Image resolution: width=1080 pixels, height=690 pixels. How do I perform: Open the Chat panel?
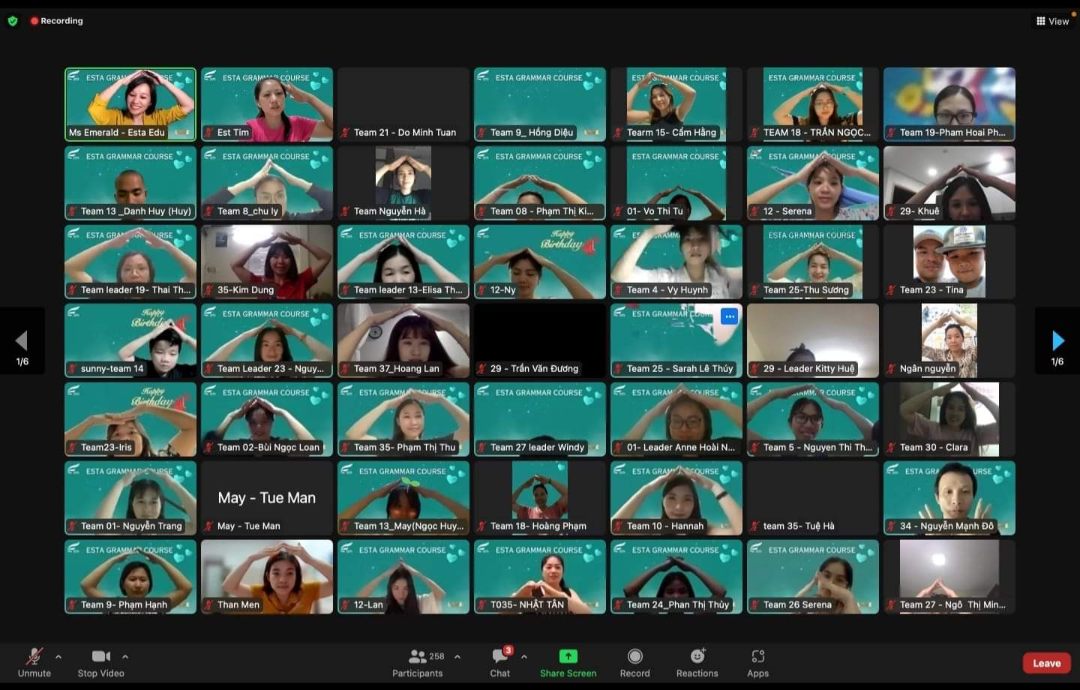pyautogui.click(x=500, y=657)
